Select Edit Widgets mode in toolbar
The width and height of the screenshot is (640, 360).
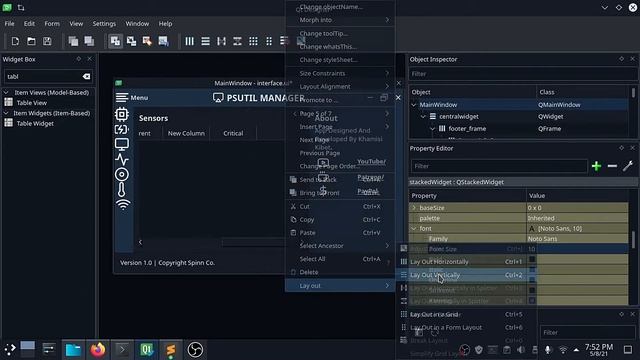(x=116, y=41)
